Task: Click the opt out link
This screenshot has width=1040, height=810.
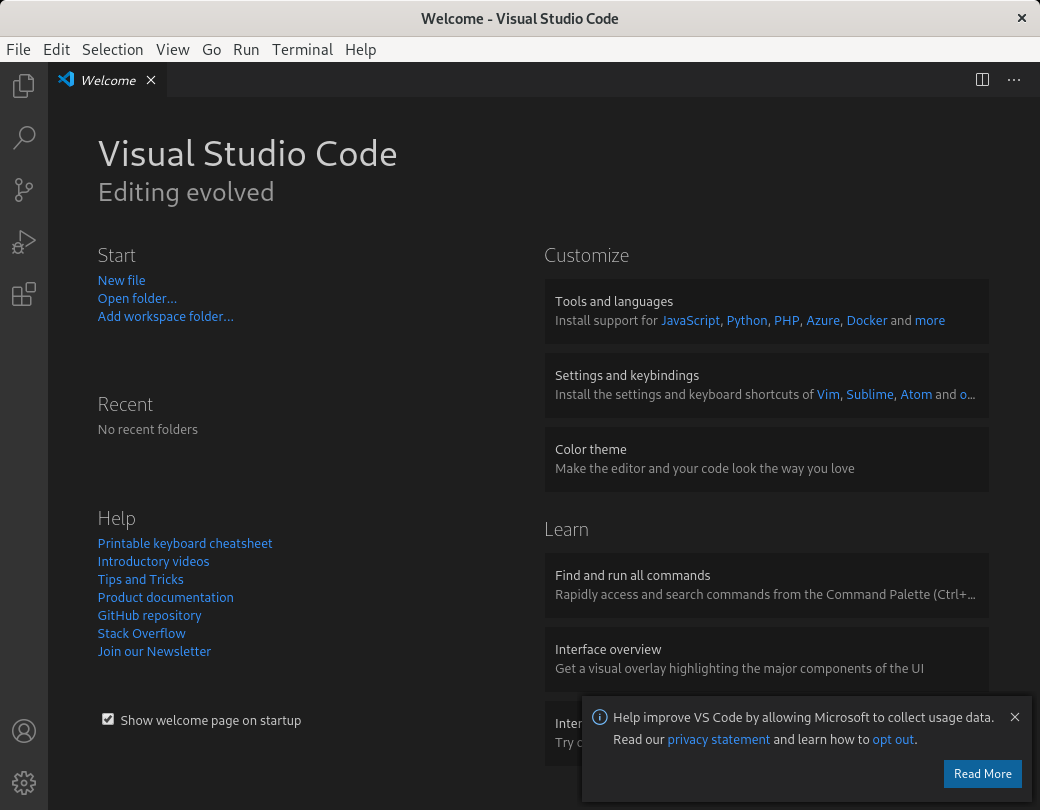Action: coord(893,740)
